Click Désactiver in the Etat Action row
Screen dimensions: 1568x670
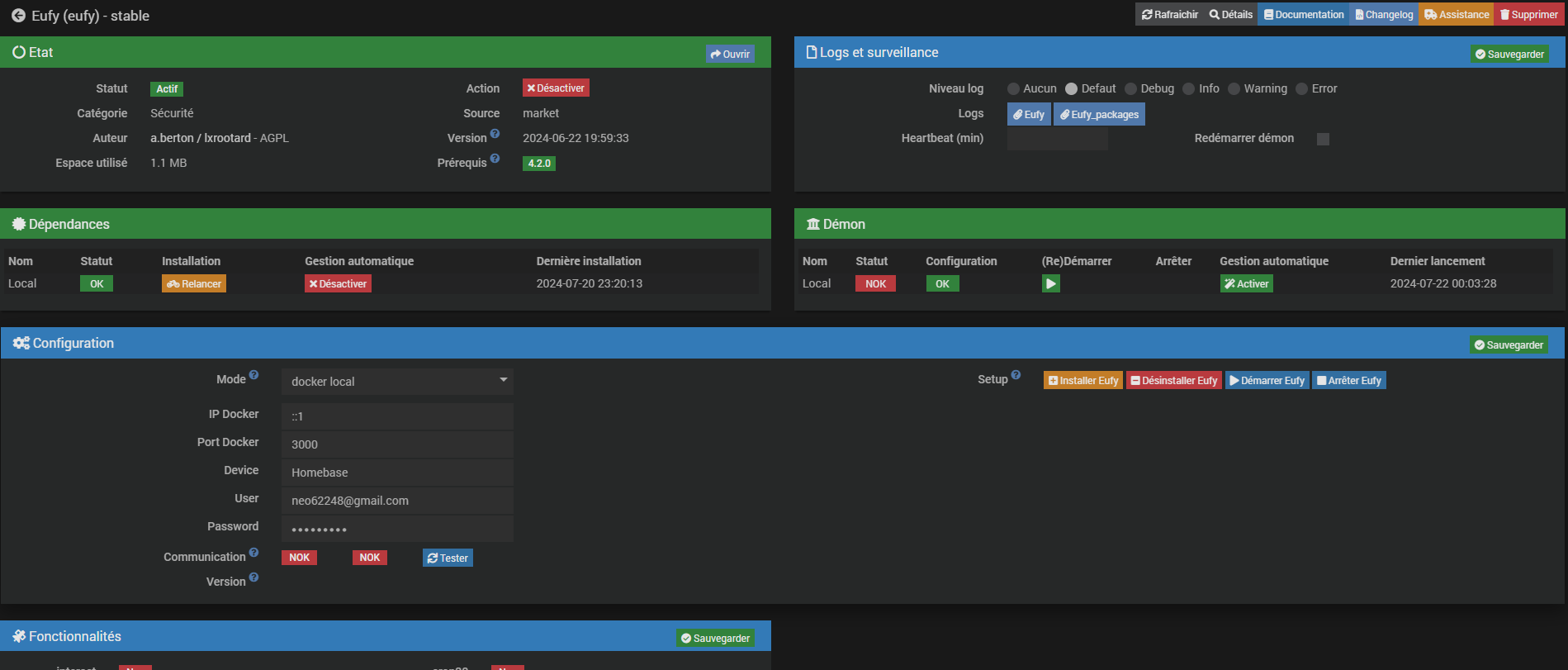(556, 88)
